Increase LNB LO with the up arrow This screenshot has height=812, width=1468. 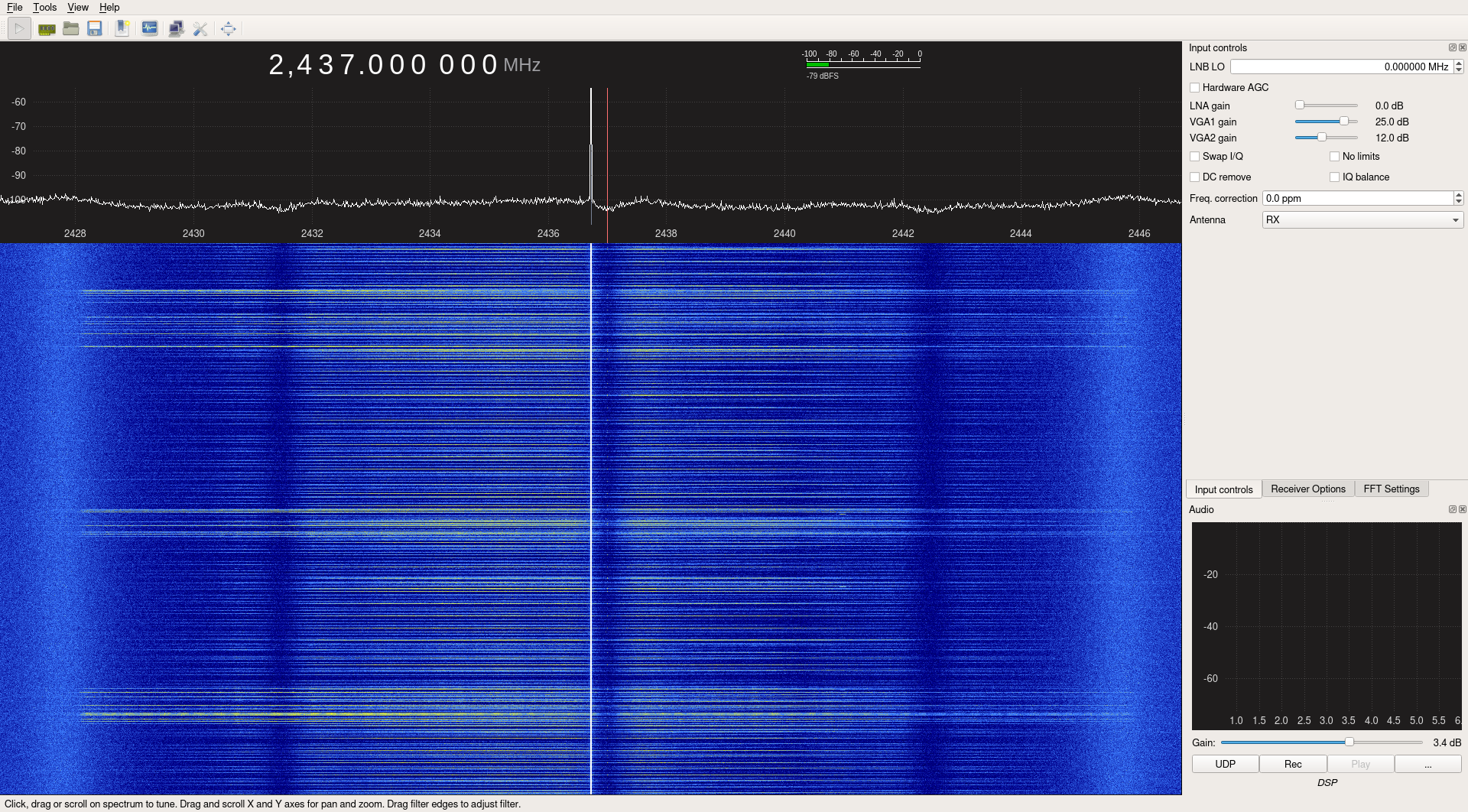point(1459,63)
